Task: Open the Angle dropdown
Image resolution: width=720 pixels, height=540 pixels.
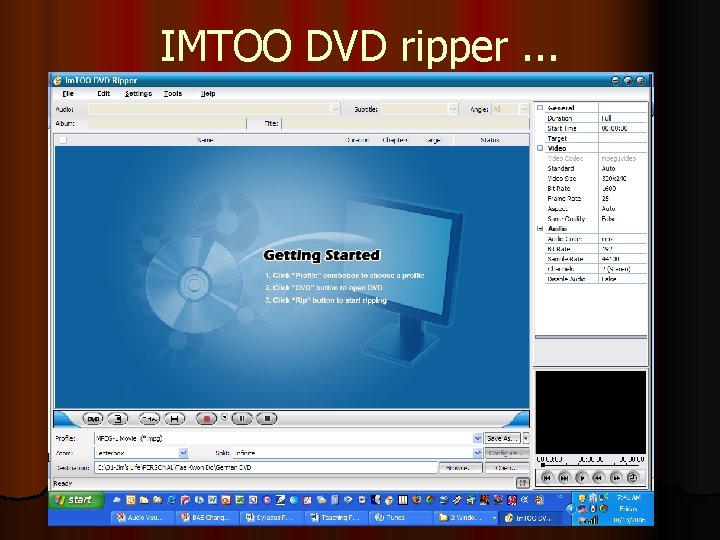Action: click(524, 109)
